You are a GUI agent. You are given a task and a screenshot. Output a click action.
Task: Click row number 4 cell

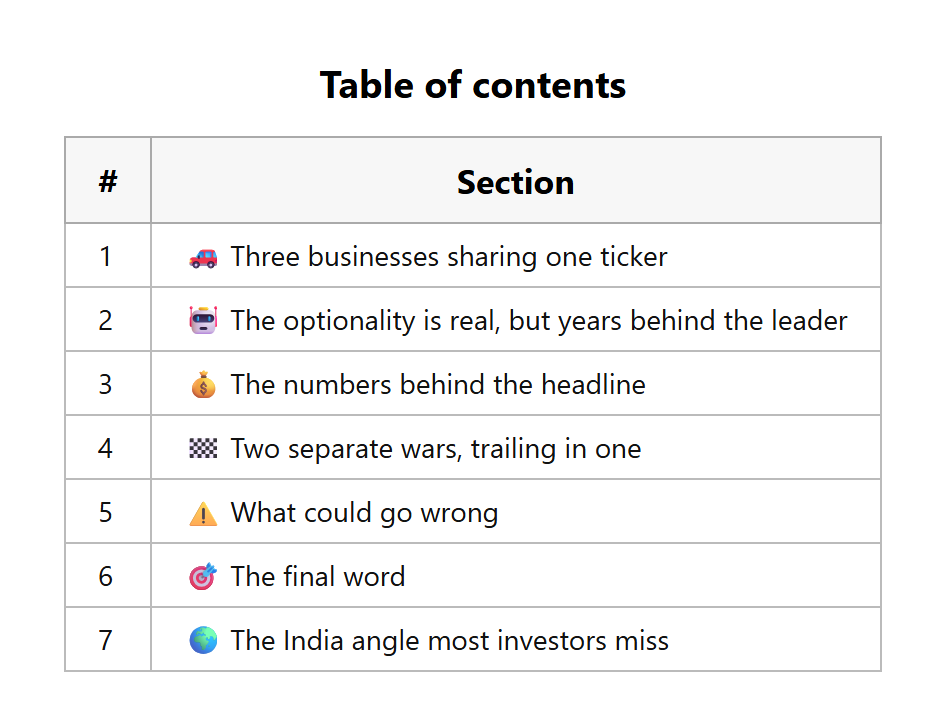pos(108,448)
